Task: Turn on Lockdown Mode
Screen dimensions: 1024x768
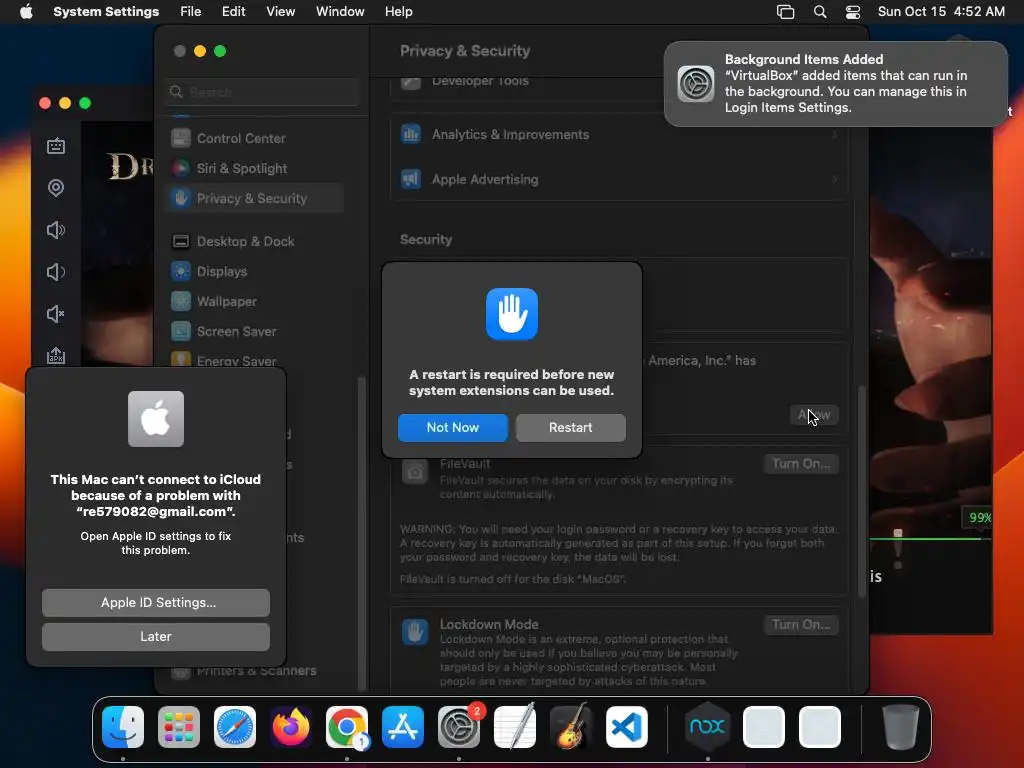Action: pyautogui.click(x=801, y=625)
